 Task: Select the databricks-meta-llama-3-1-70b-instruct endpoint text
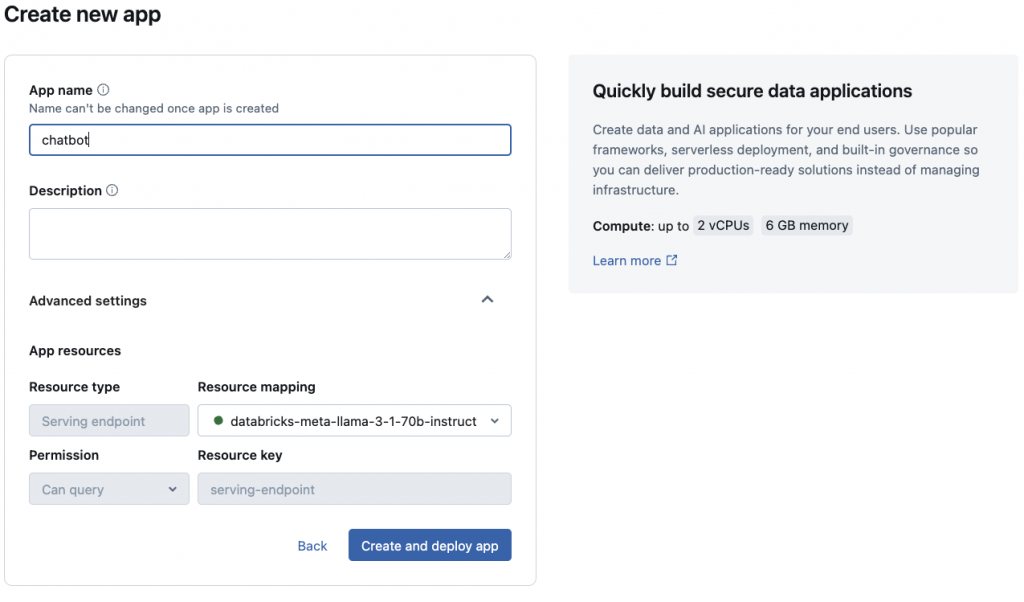(353, 421)
